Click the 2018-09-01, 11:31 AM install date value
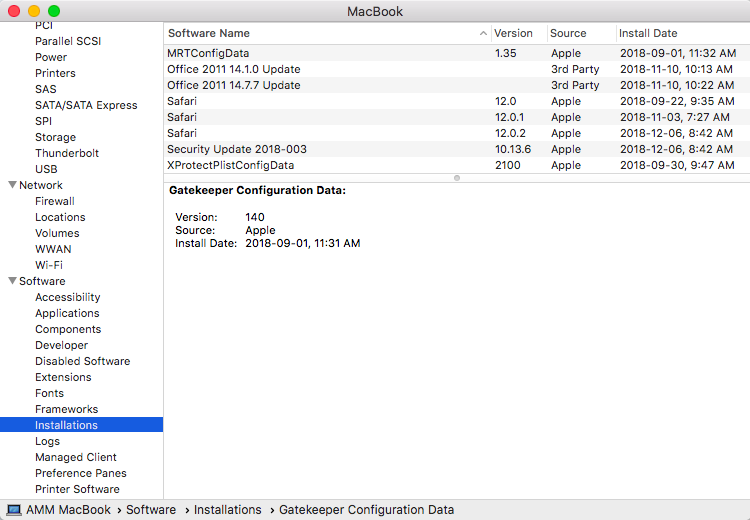The width and height of the screenshot is (750, 520). click(x=303, y=243)
